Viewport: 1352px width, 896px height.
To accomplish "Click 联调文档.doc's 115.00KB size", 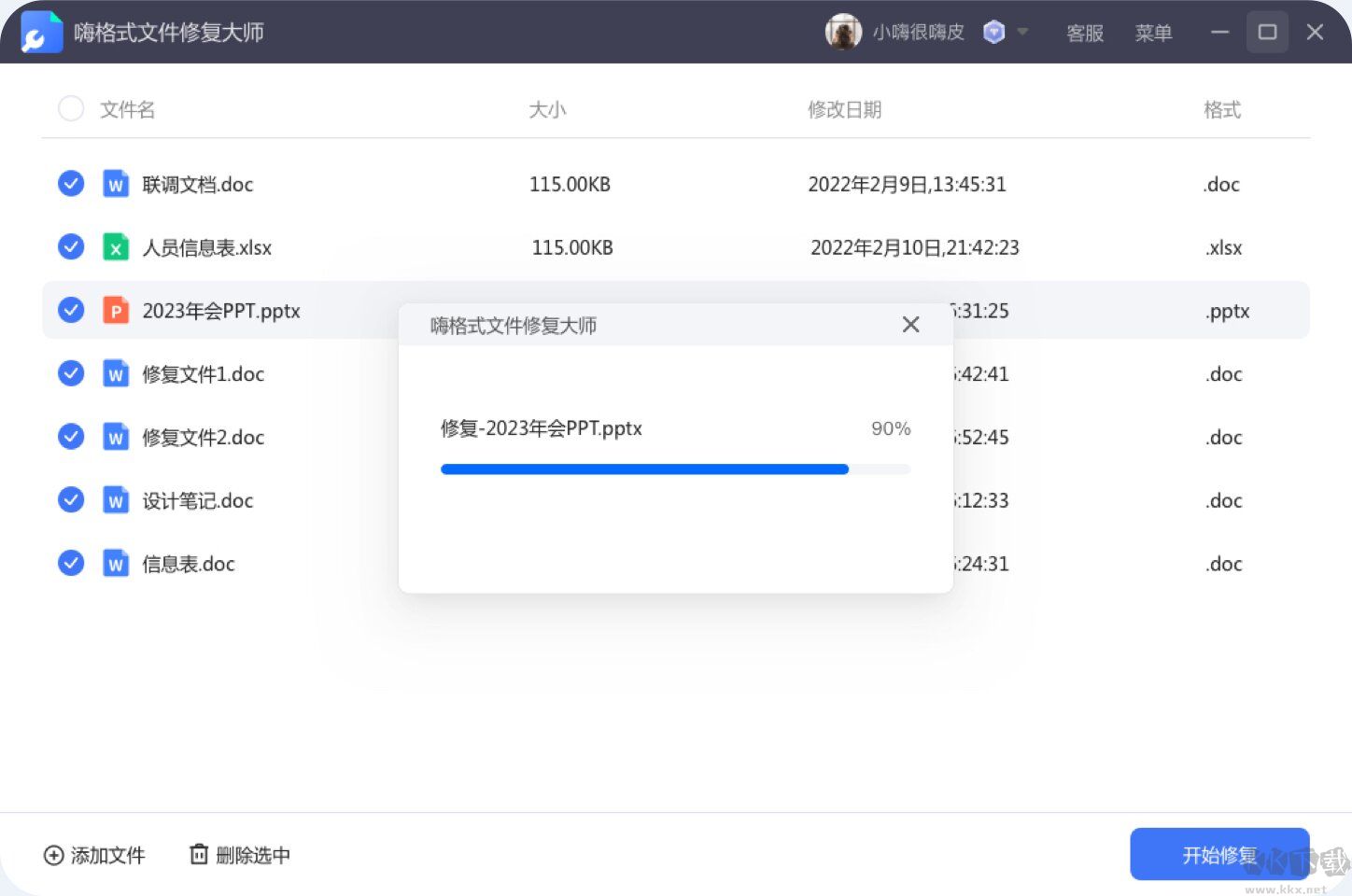I will pyautogui.click(x=570, y=185).
